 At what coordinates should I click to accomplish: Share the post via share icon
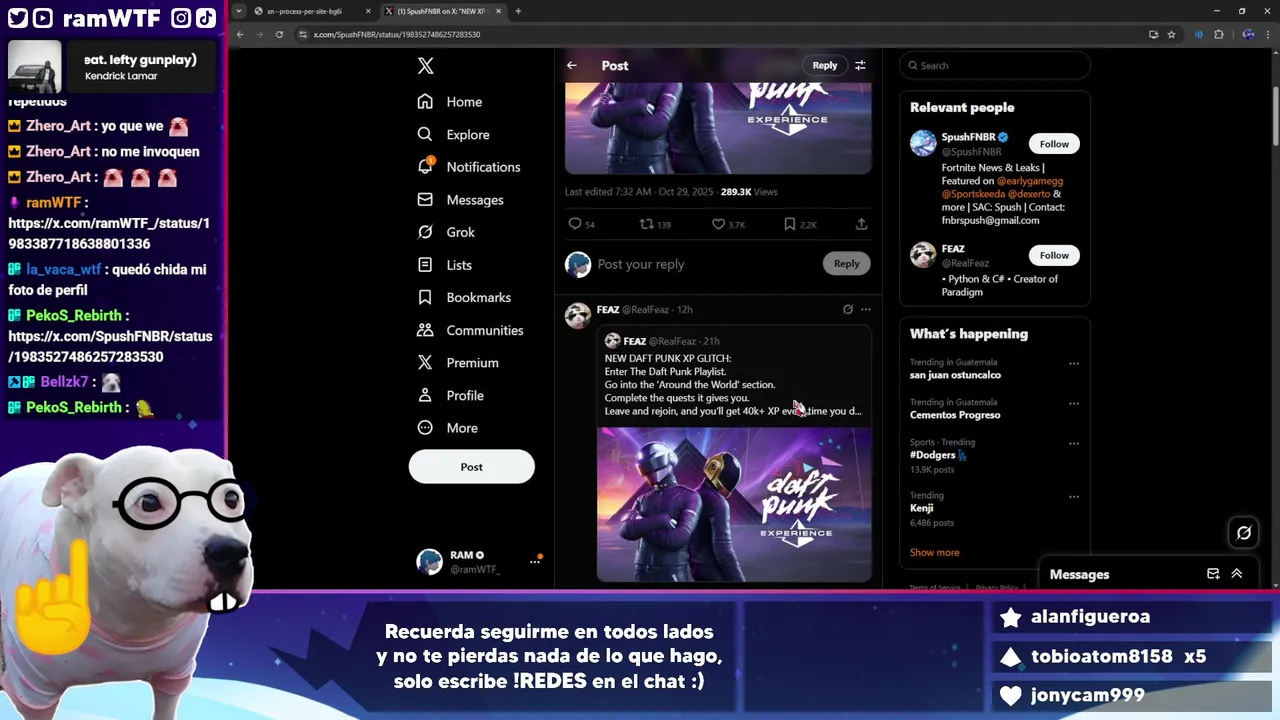861,224
